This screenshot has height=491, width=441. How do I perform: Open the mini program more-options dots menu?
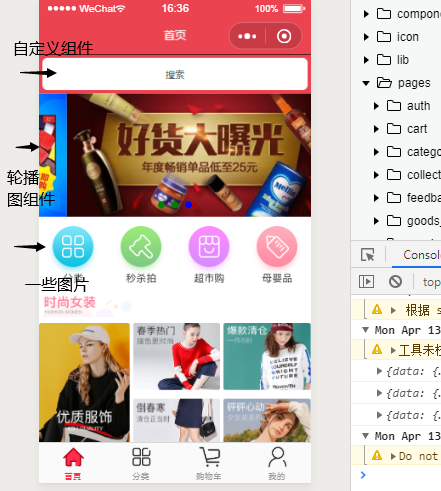pos(247,36)
